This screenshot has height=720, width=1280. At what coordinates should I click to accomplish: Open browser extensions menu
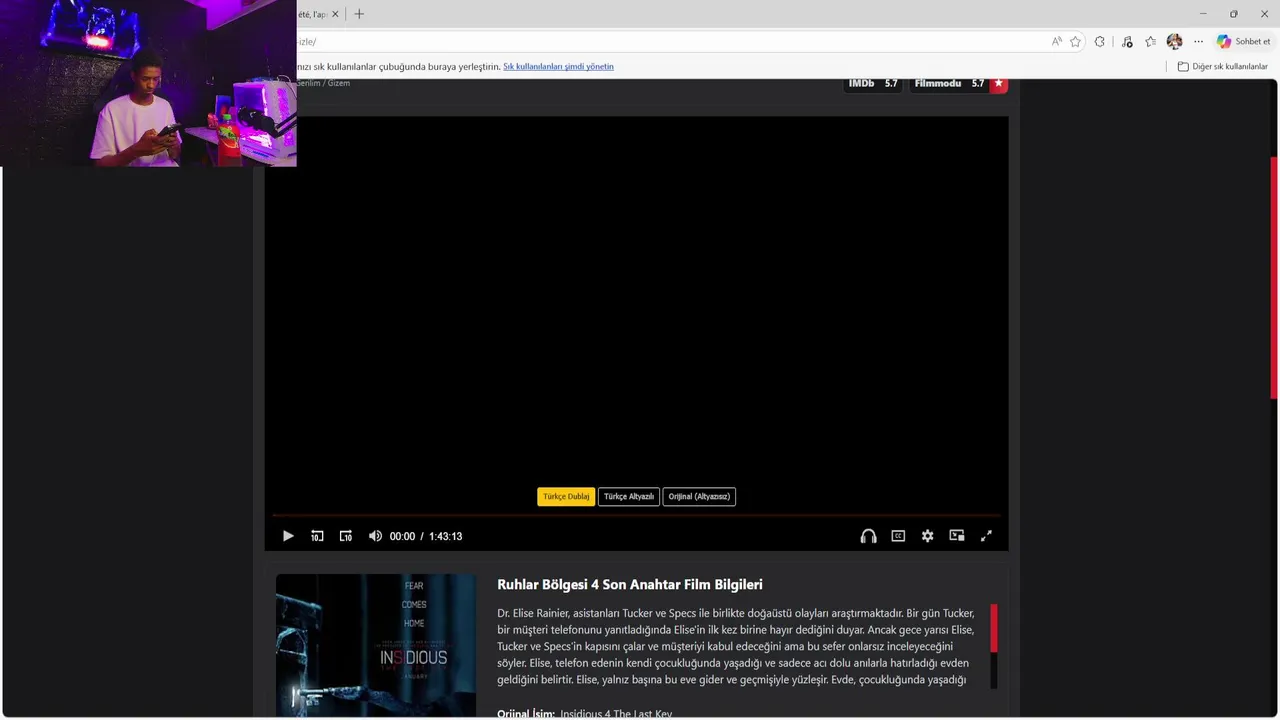(1100, 41)
